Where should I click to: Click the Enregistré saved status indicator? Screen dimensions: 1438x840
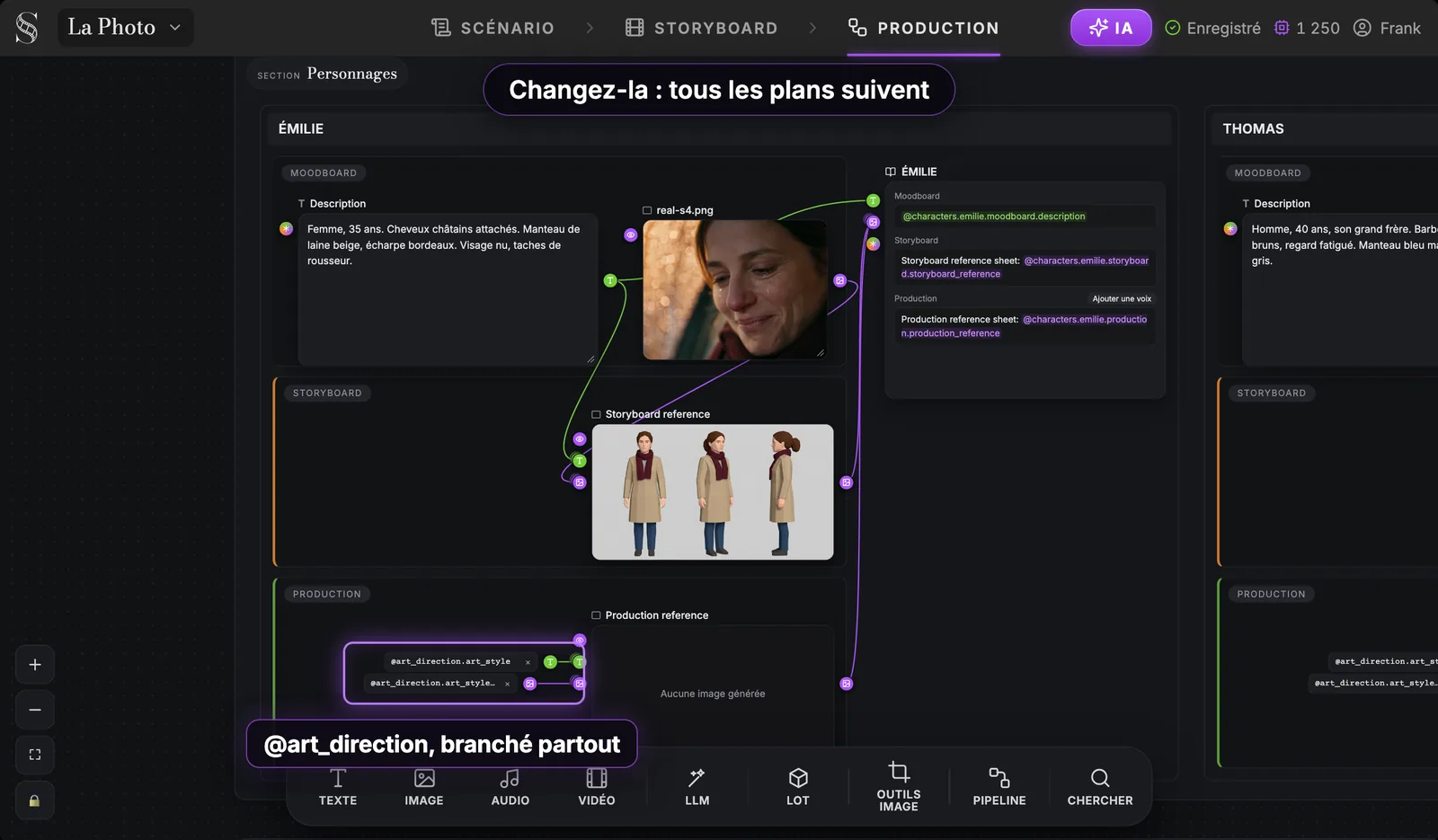click(x=1212, y=28)
